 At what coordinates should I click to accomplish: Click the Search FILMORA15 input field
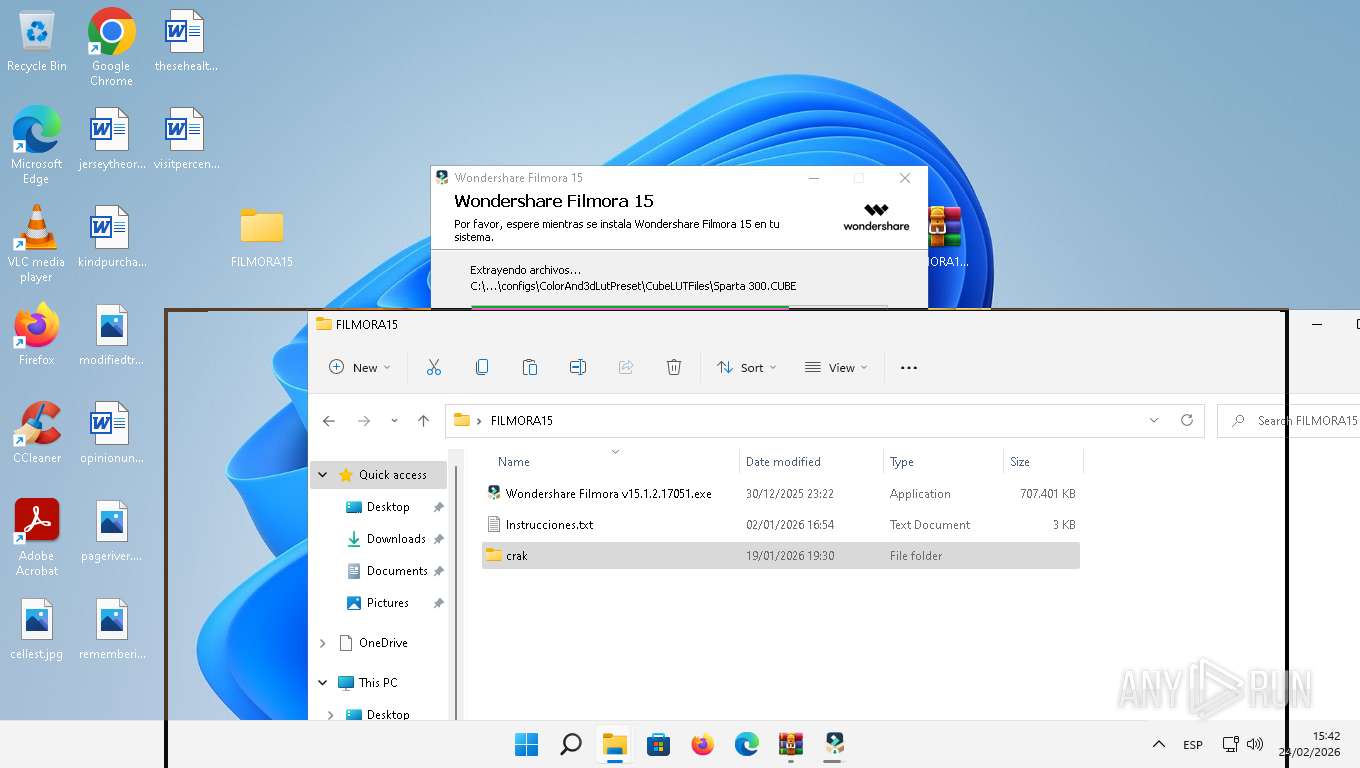coord(1289,421)
